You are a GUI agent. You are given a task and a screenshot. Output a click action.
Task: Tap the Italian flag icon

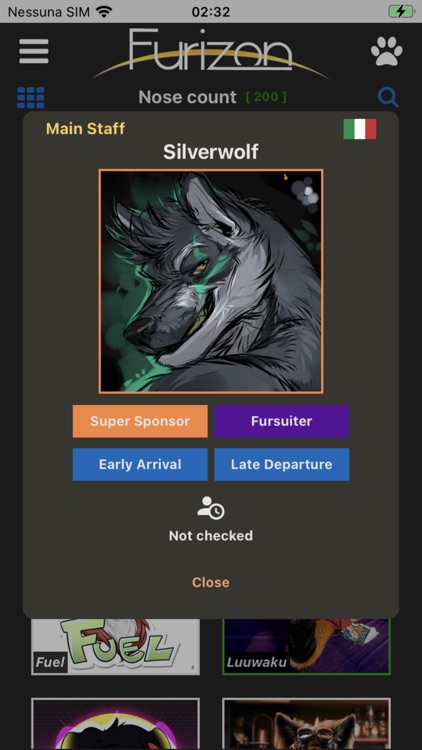[360, 129]
